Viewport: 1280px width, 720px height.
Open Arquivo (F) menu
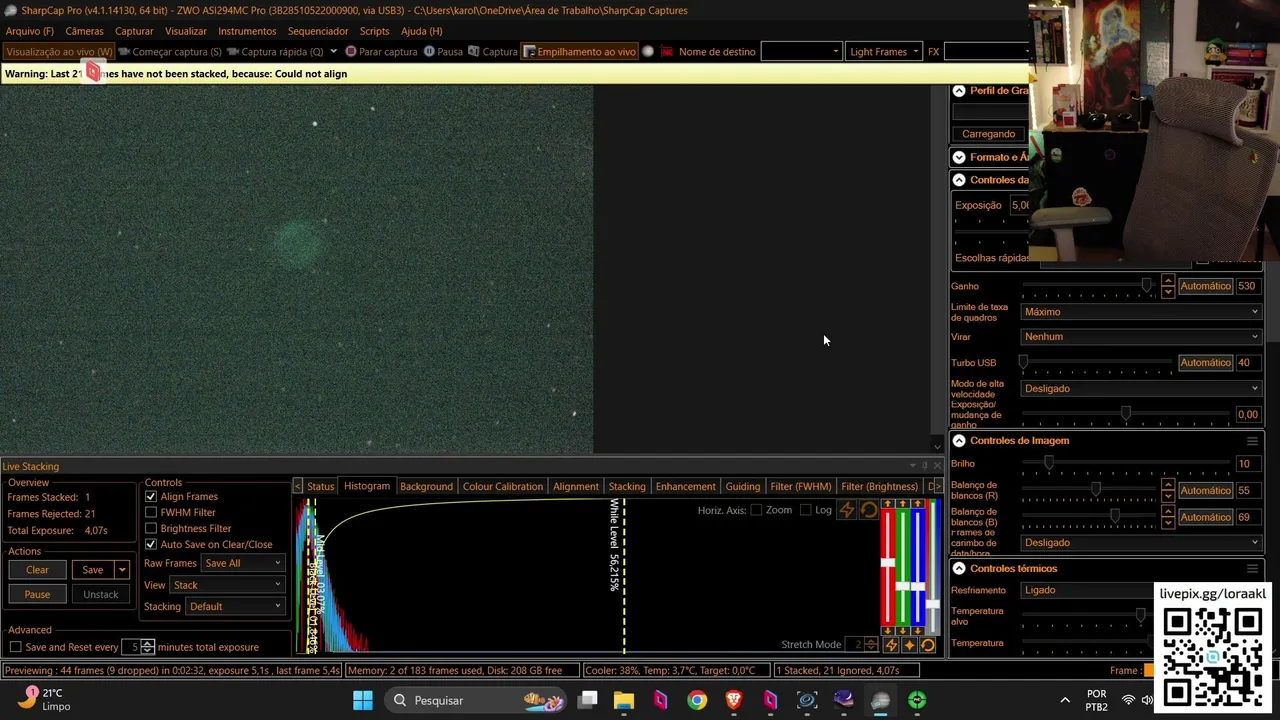click(x=29, y=31)
